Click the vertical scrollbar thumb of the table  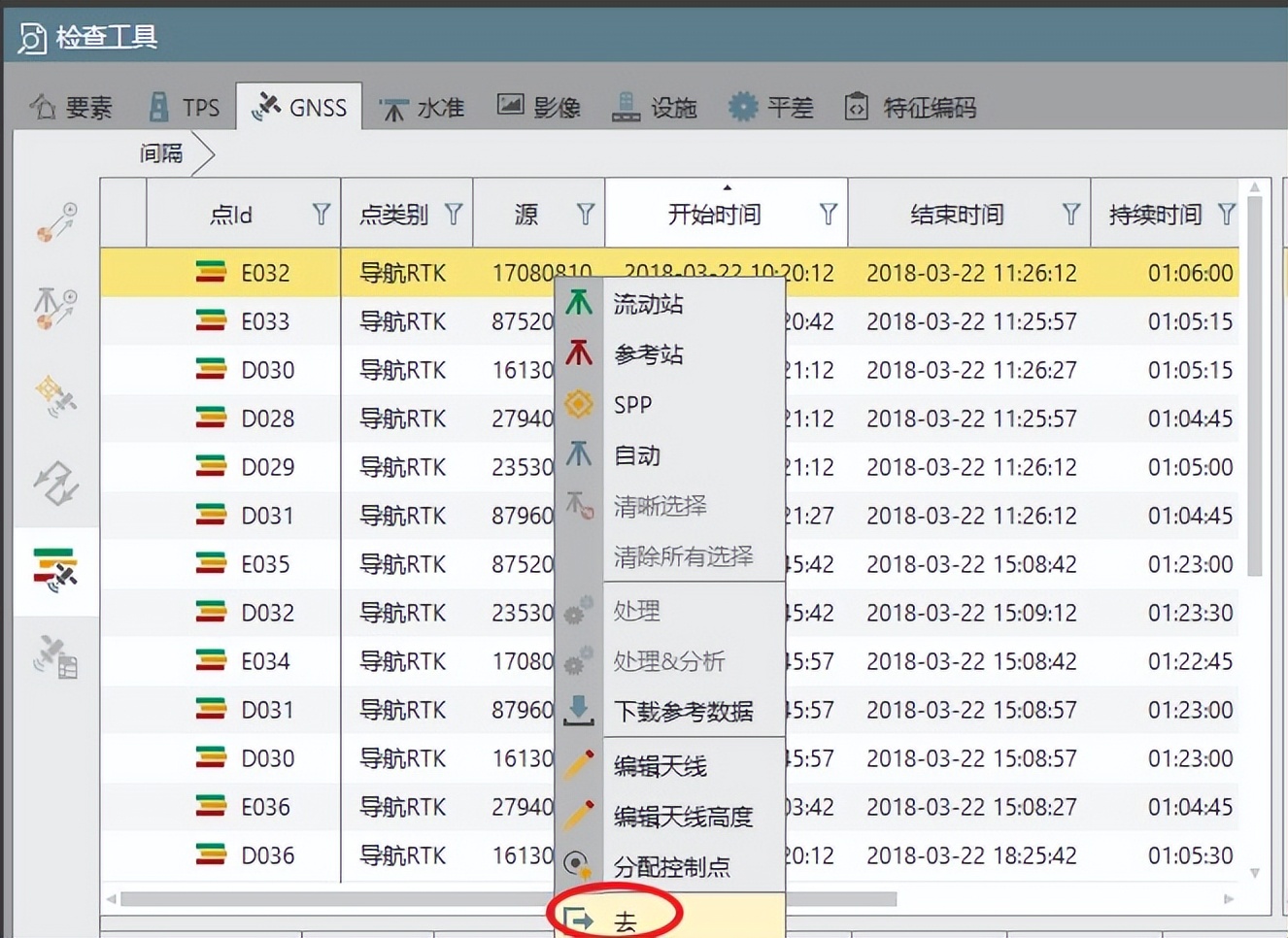pos(1254,385)
